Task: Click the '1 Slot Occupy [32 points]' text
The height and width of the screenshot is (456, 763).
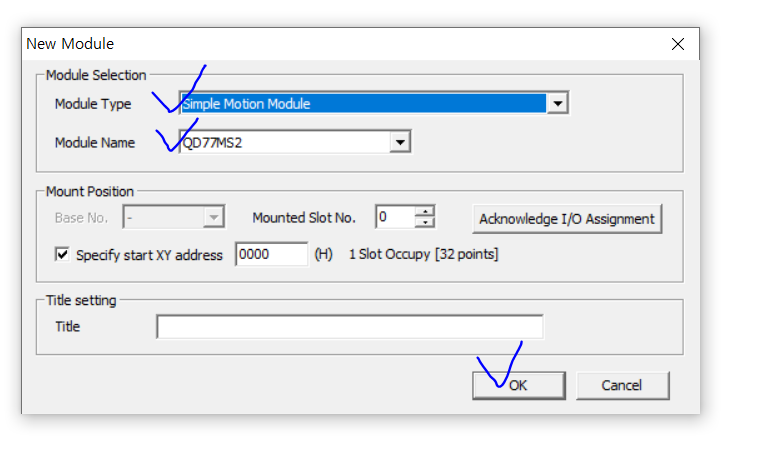Action: pos(423,254)
